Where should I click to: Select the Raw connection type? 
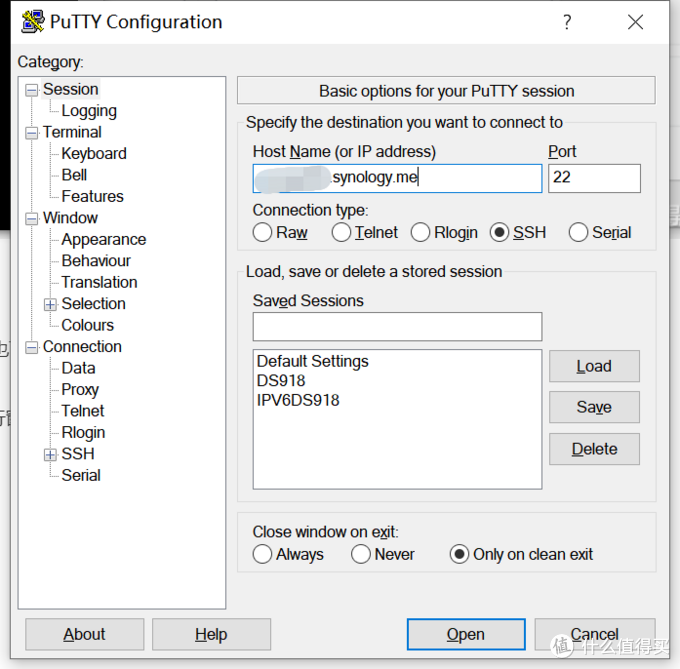tap(262, 232)
